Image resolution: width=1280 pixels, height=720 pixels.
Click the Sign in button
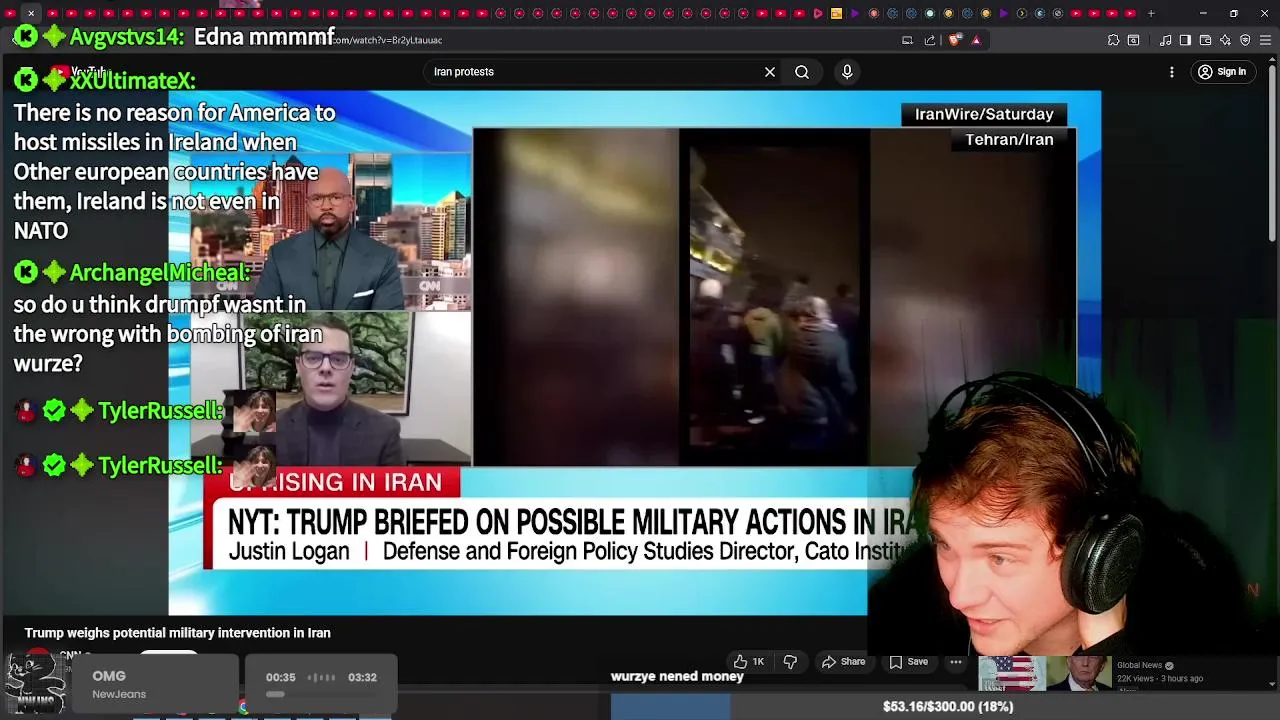click(x=1222, y=72)
